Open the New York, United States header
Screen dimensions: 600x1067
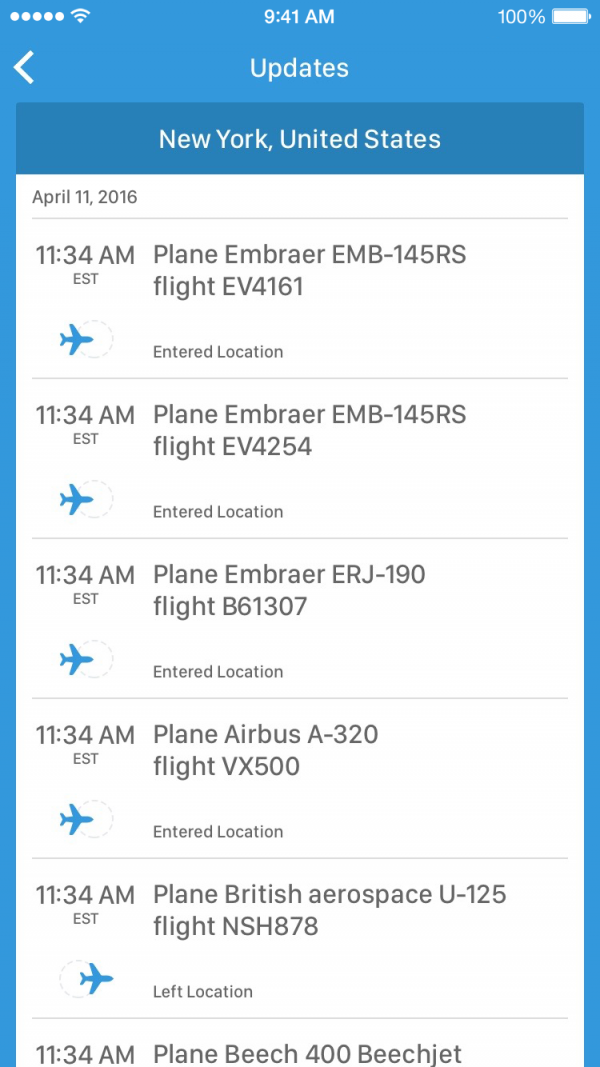click(300, 139)
